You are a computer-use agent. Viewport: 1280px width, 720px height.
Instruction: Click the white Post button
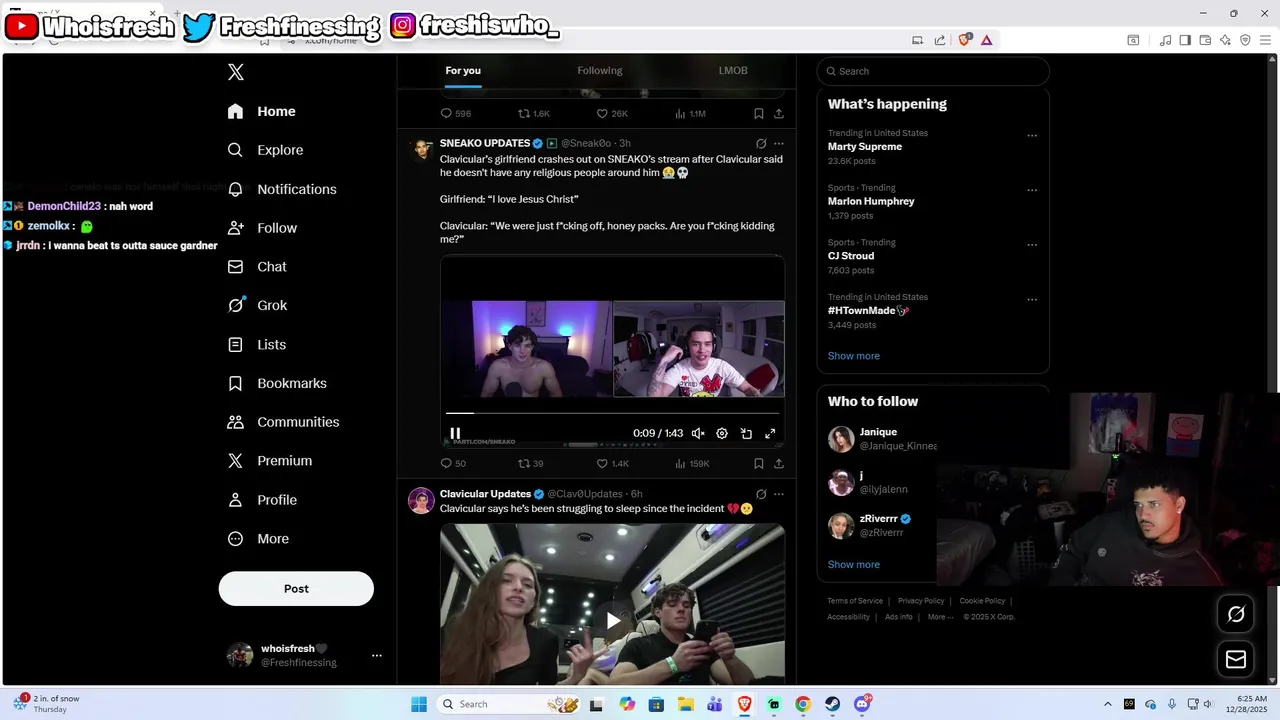pyautogui.click(x=296, y=589)
